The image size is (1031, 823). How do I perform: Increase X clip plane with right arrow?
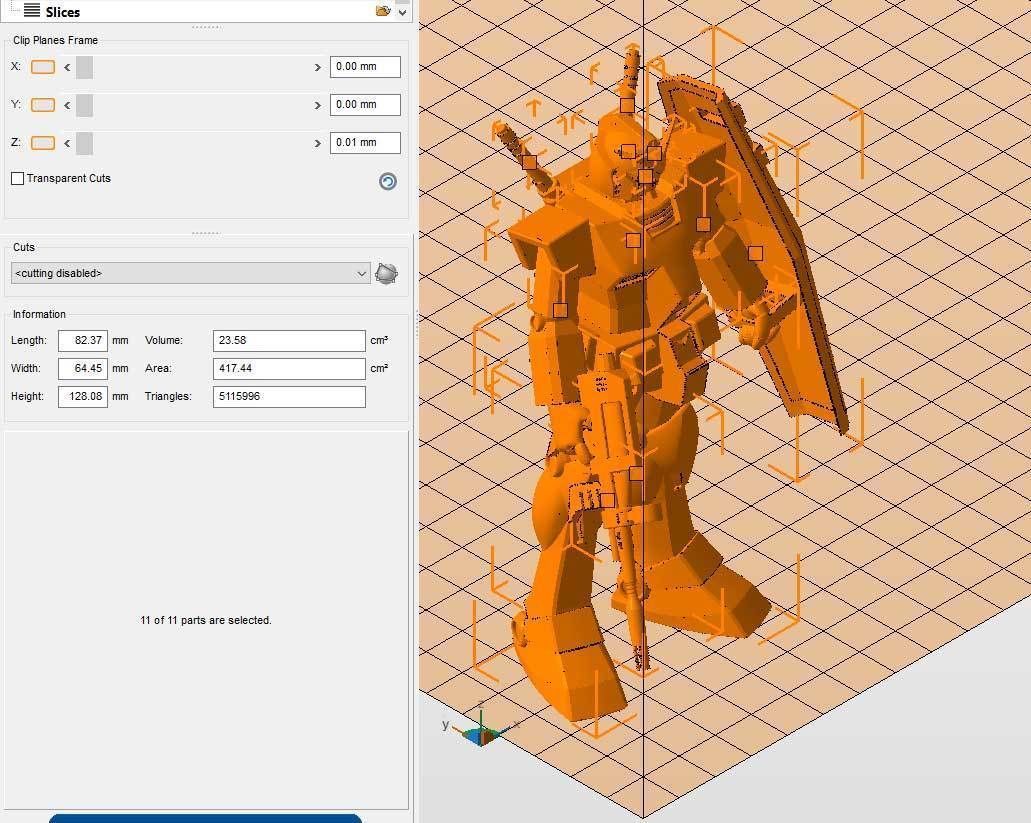tap(318, 67)
